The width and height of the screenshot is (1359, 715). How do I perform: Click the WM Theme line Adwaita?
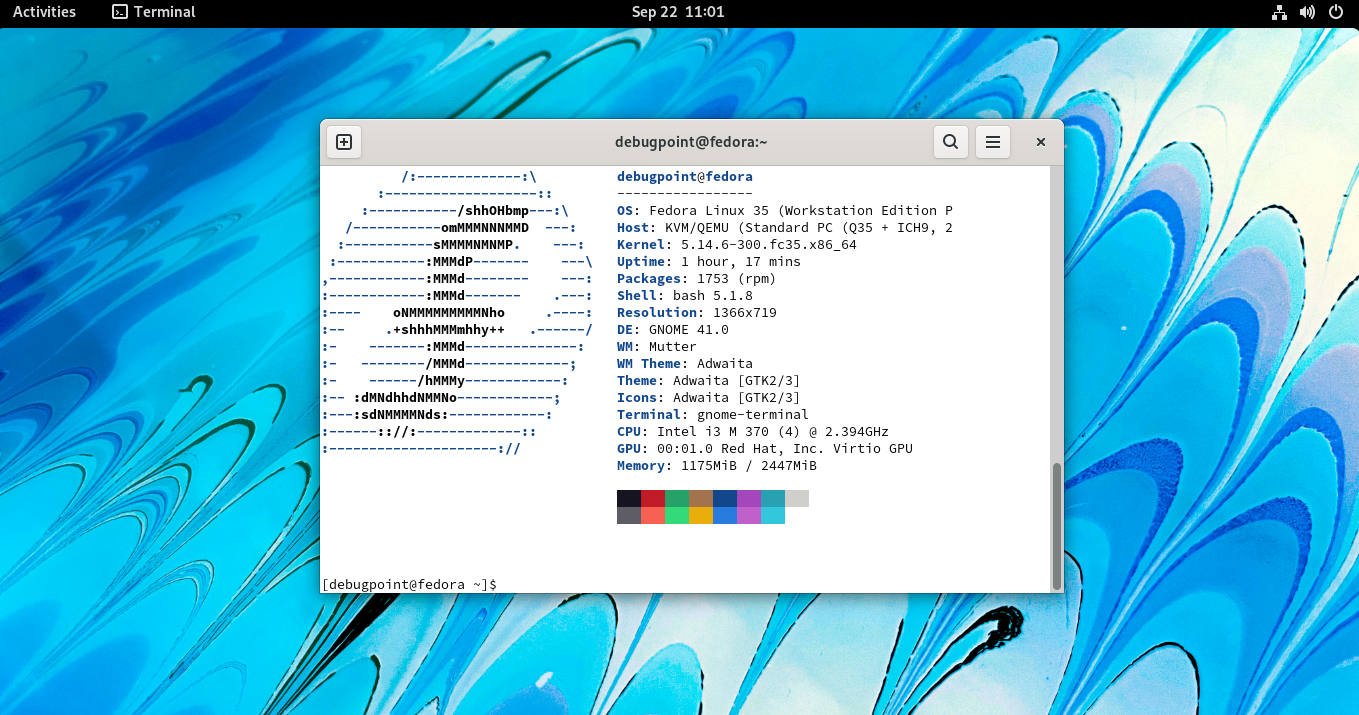(x=685, y=364)
